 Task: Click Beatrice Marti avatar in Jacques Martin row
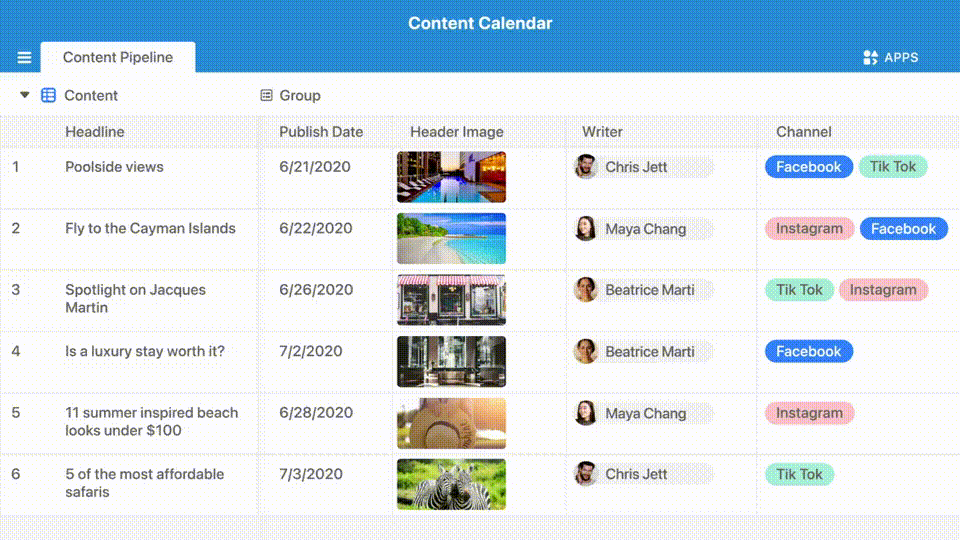(585, 290)
